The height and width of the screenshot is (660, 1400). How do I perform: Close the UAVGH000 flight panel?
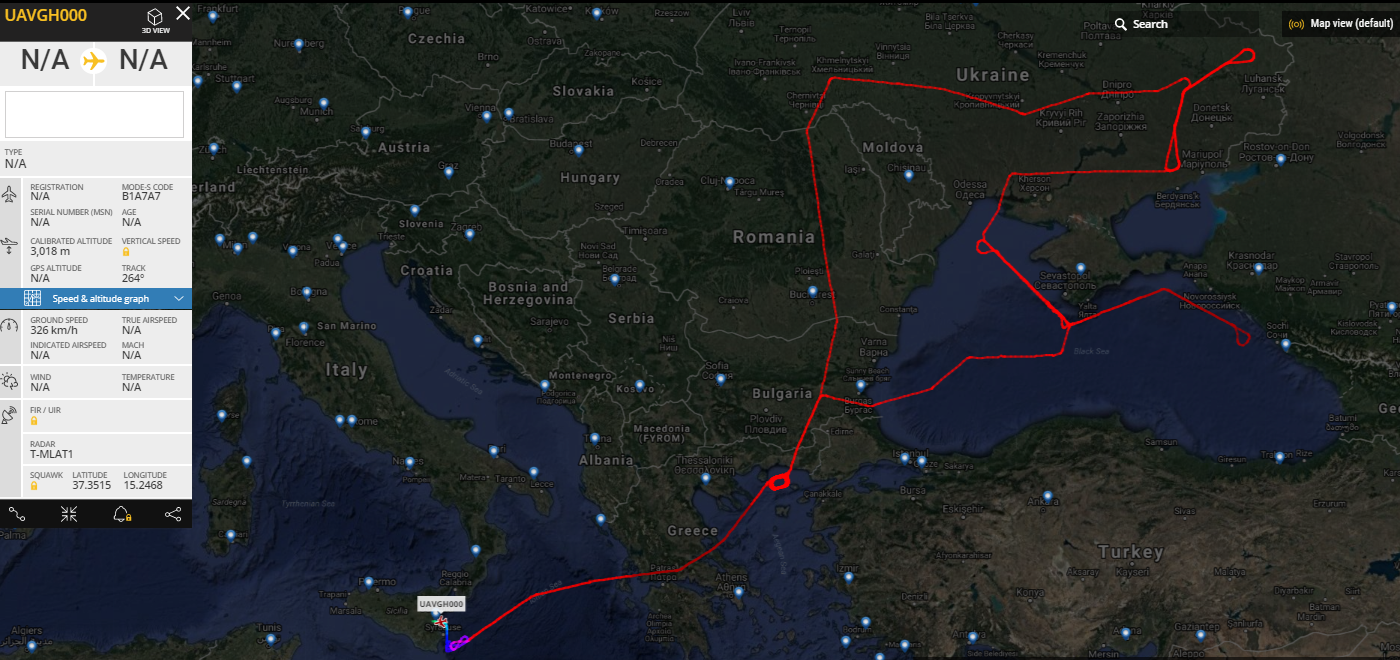183,13
